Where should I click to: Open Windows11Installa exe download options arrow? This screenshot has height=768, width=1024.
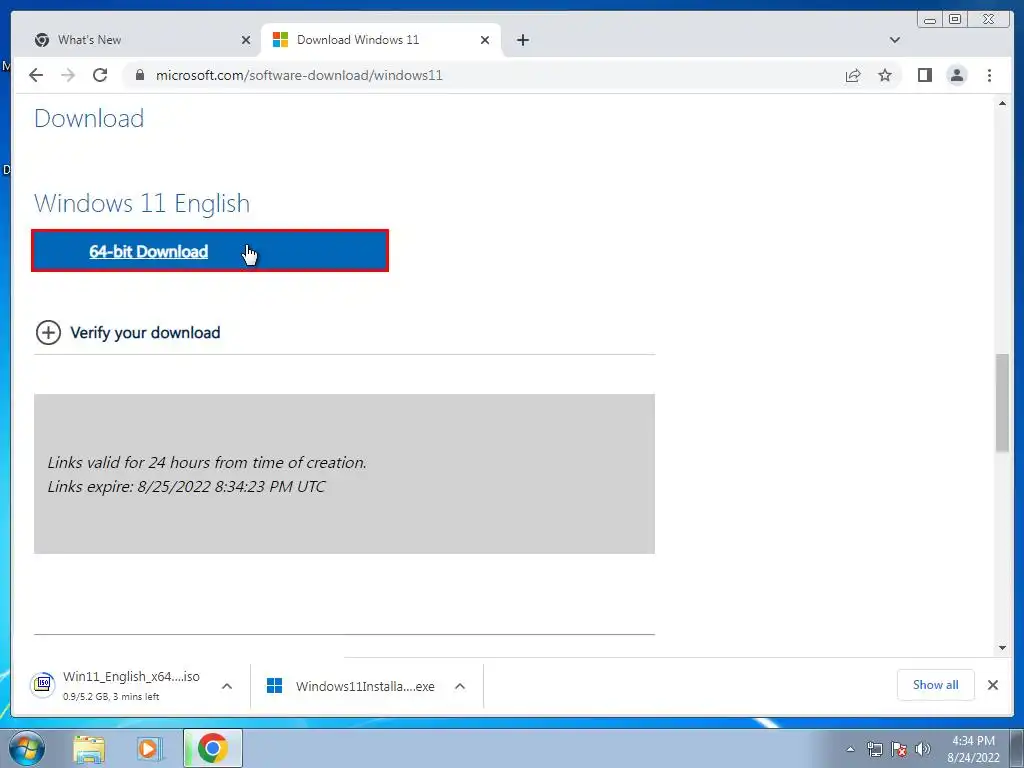tap(460, 686)
